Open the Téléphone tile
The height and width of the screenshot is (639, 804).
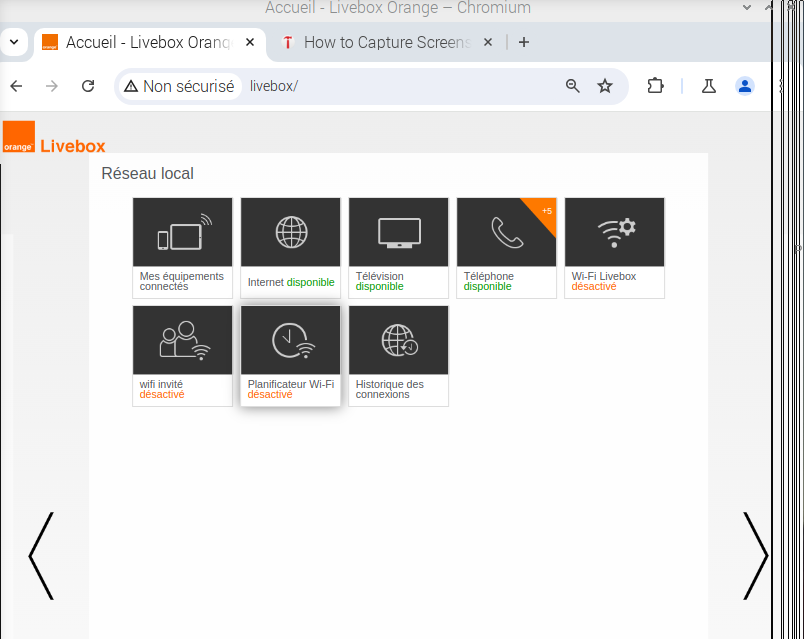tap(506, 246)
